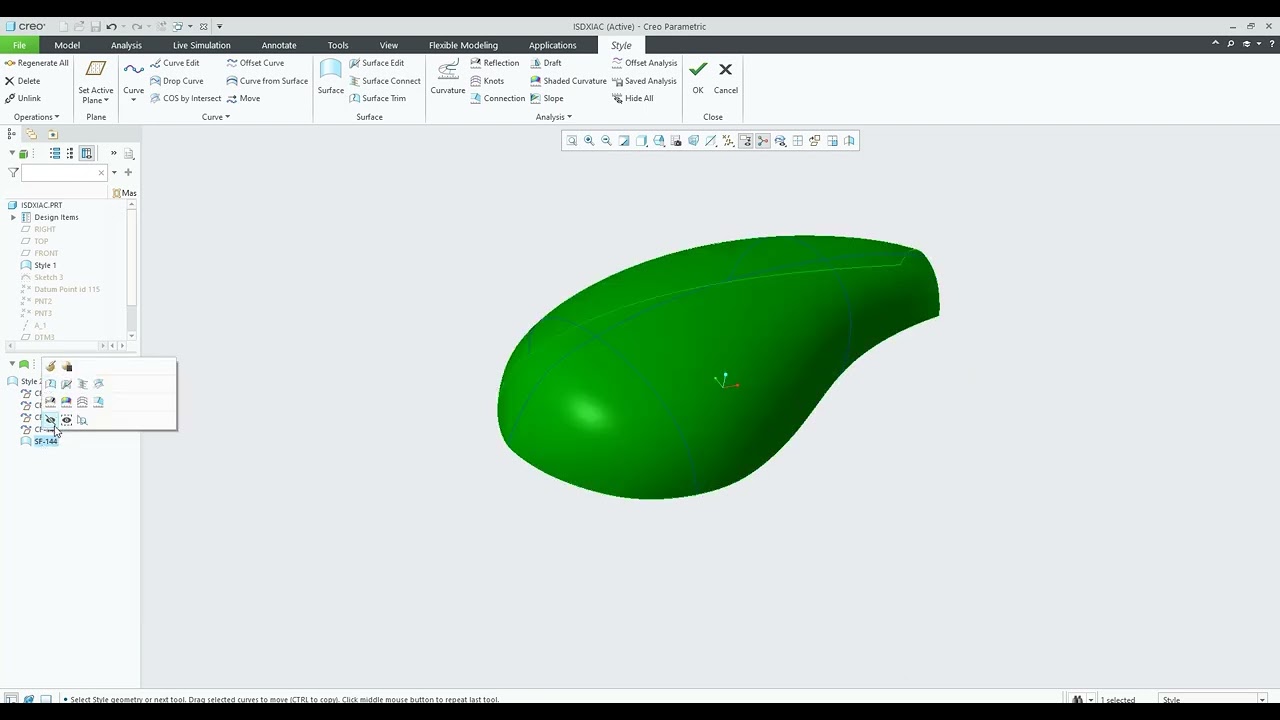This screenshot has width=1280, height=720.
Task: Click the Regenerate All command
Action: [x=37, y=63]
